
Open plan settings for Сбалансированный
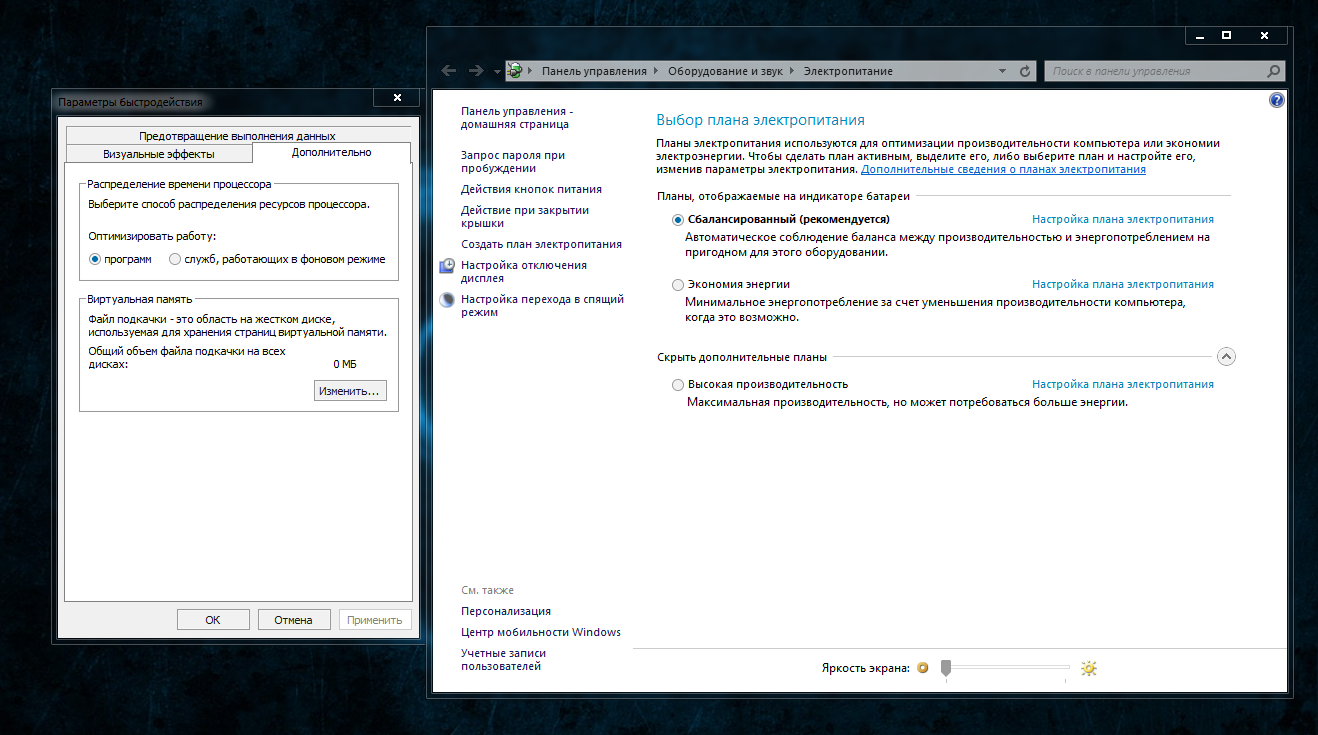1123,219
